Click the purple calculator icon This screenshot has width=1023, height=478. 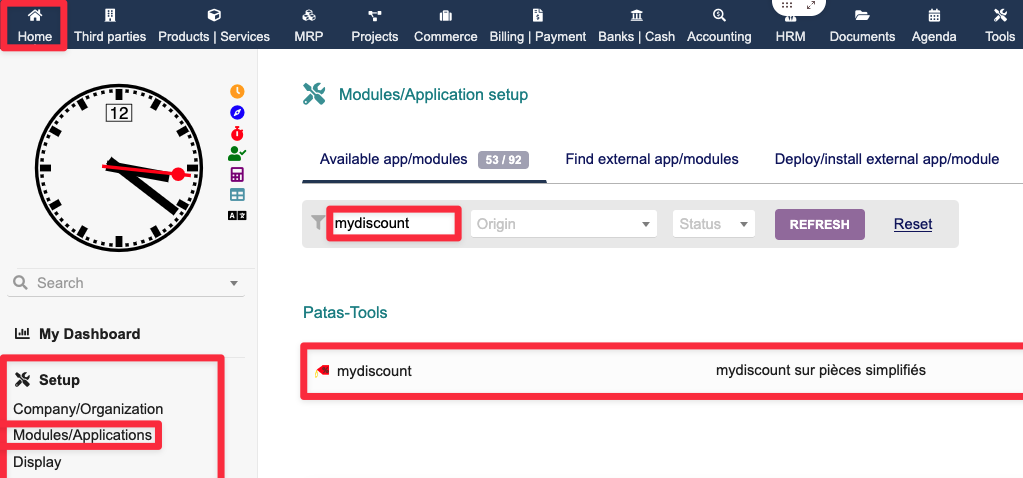[237, 174]
